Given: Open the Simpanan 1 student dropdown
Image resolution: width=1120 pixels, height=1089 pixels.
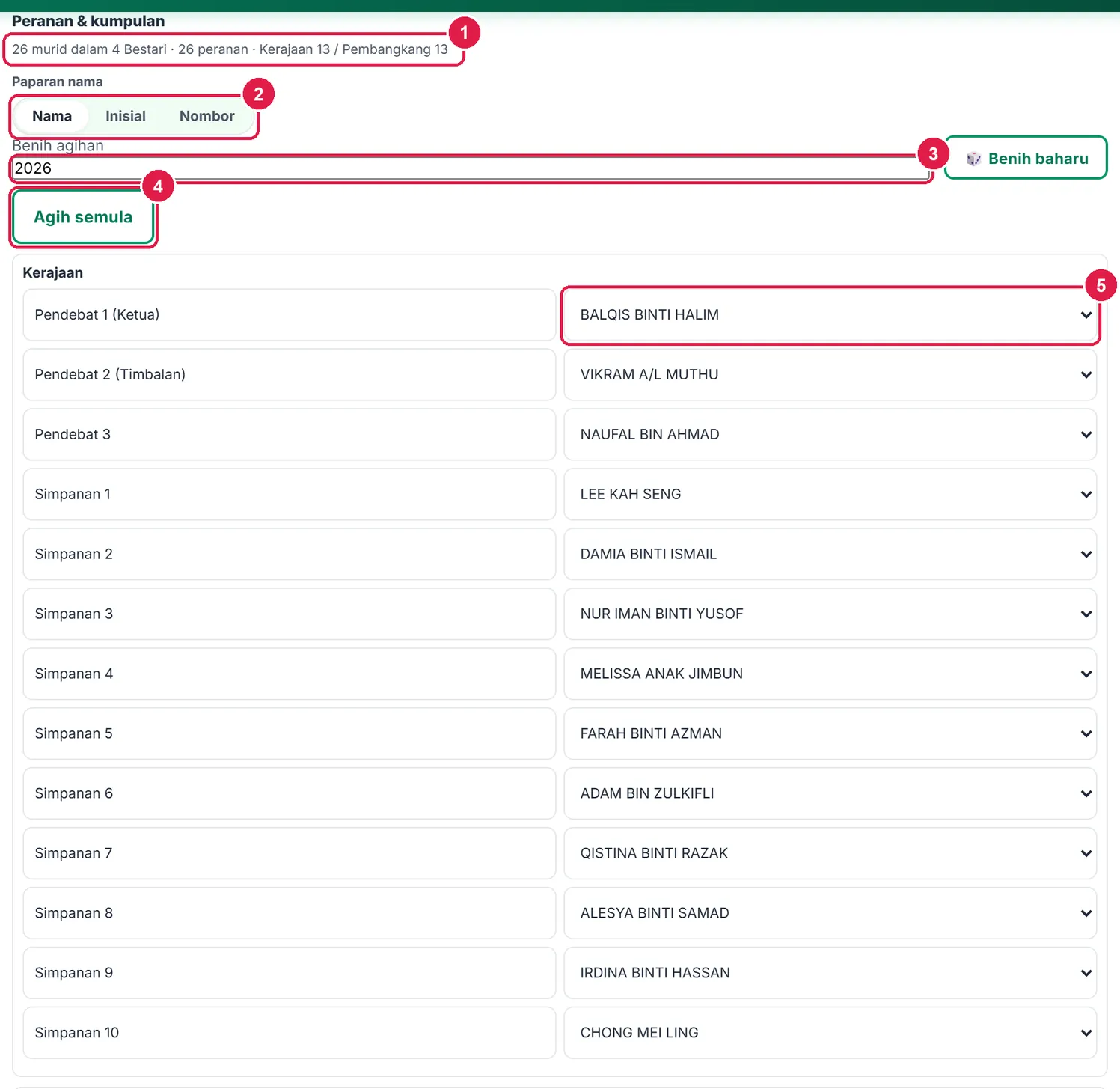Looking at the screenshot, I should click(x=830, y=495).
